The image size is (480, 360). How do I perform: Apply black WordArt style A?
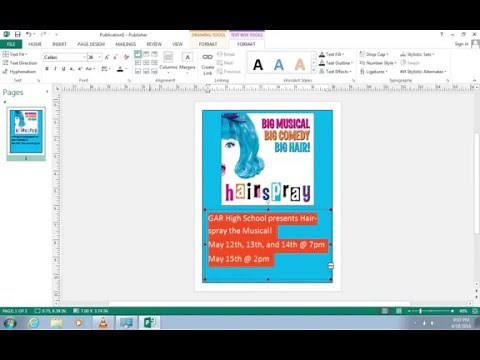[x=258, y=65]
